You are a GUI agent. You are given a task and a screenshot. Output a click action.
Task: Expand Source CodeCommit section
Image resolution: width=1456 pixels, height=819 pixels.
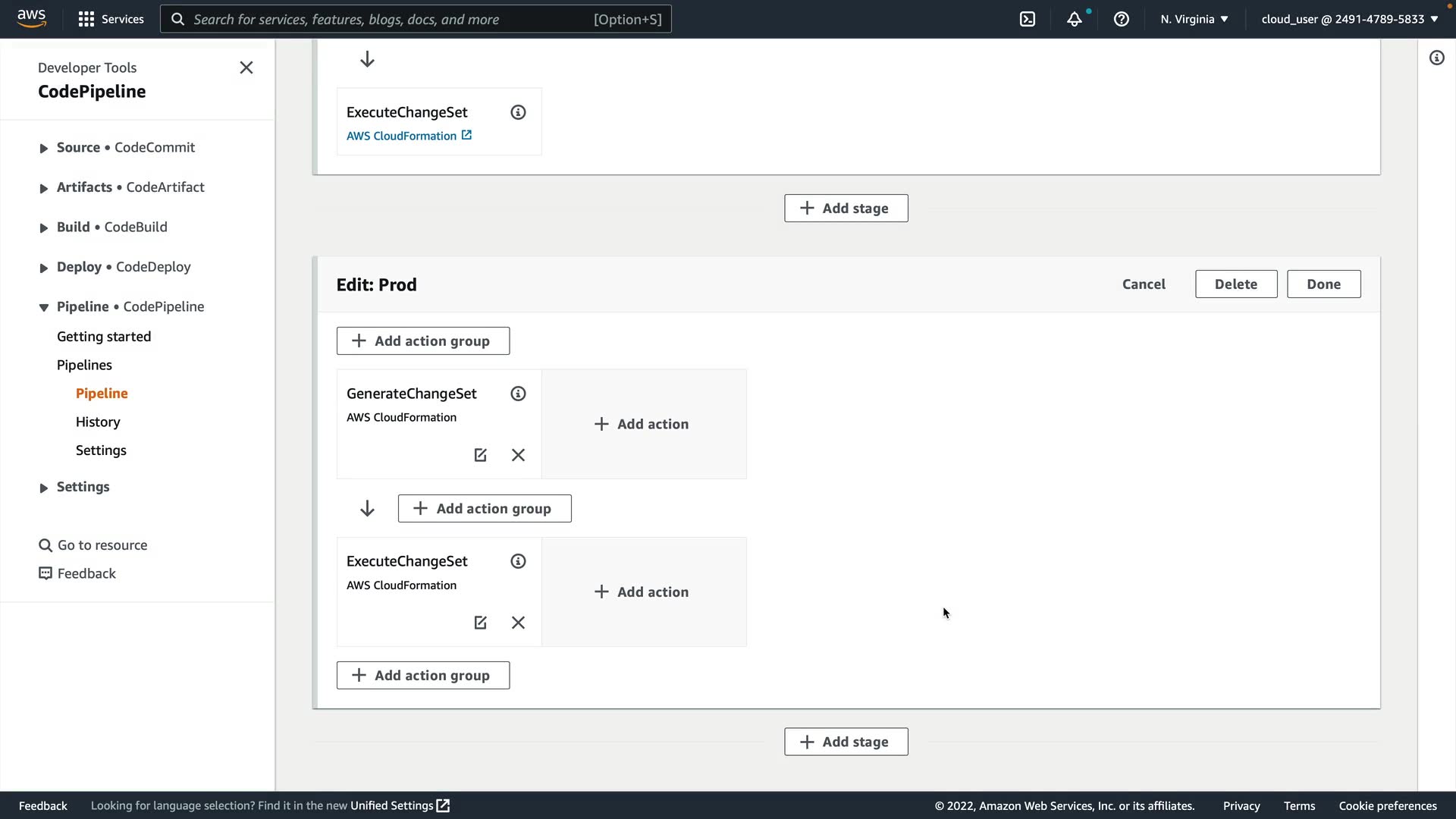pyautogui.click(x=43, y=148)
